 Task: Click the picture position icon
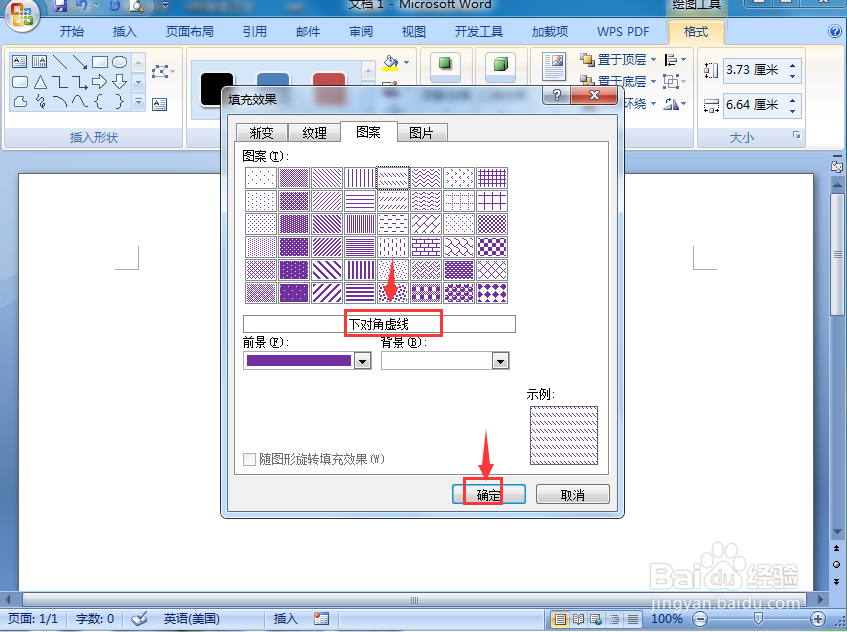(554, 67)
